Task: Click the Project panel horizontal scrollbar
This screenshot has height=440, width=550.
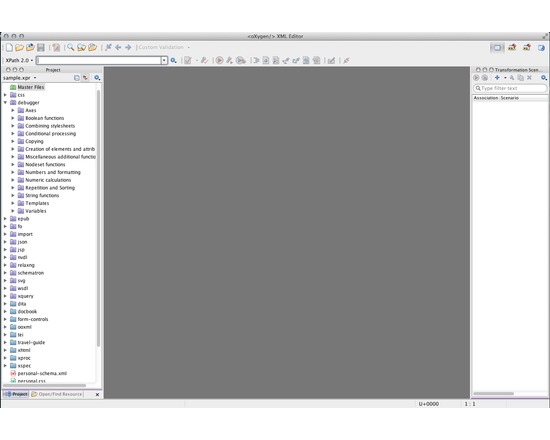Action: tap(45, 385)
